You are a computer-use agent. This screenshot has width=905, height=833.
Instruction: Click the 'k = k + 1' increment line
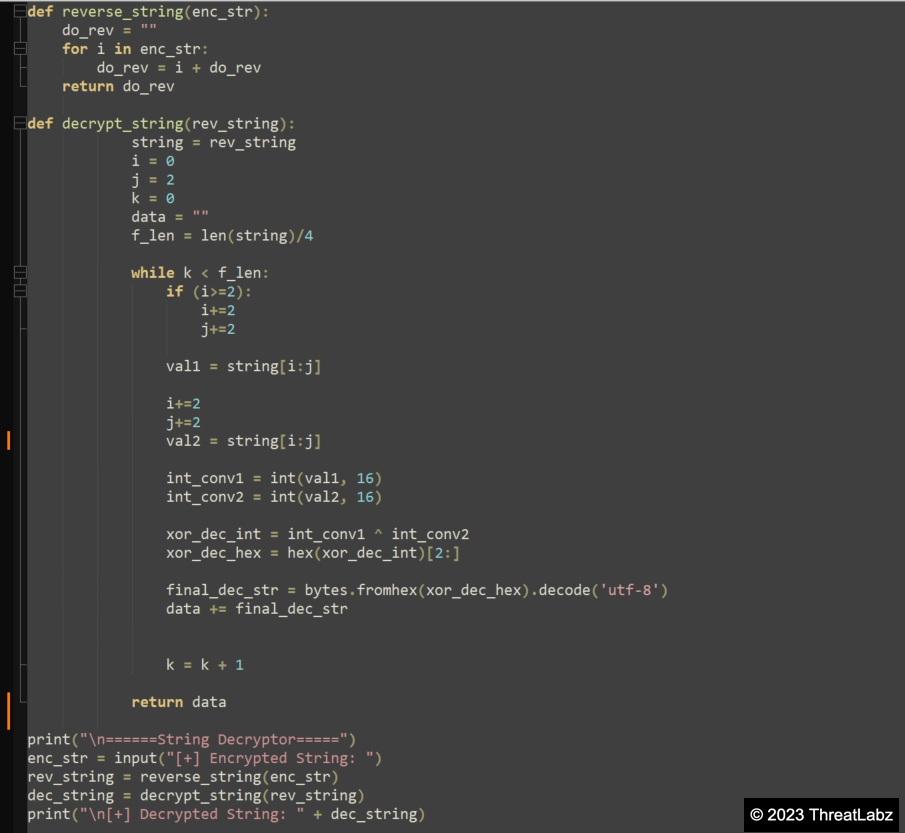tap(205, 664)
